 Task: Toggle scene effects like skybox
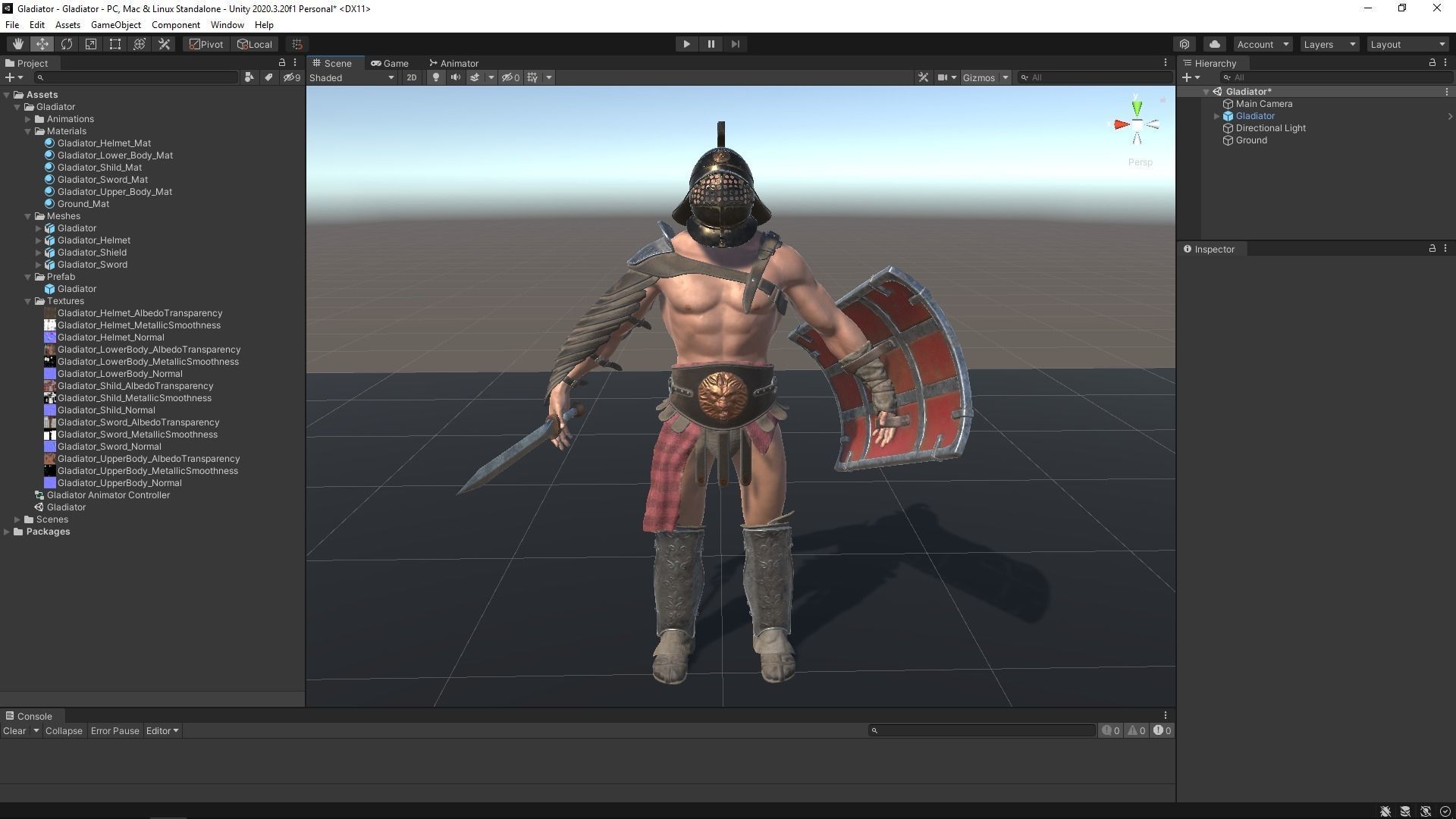click(x=475, y=77)
